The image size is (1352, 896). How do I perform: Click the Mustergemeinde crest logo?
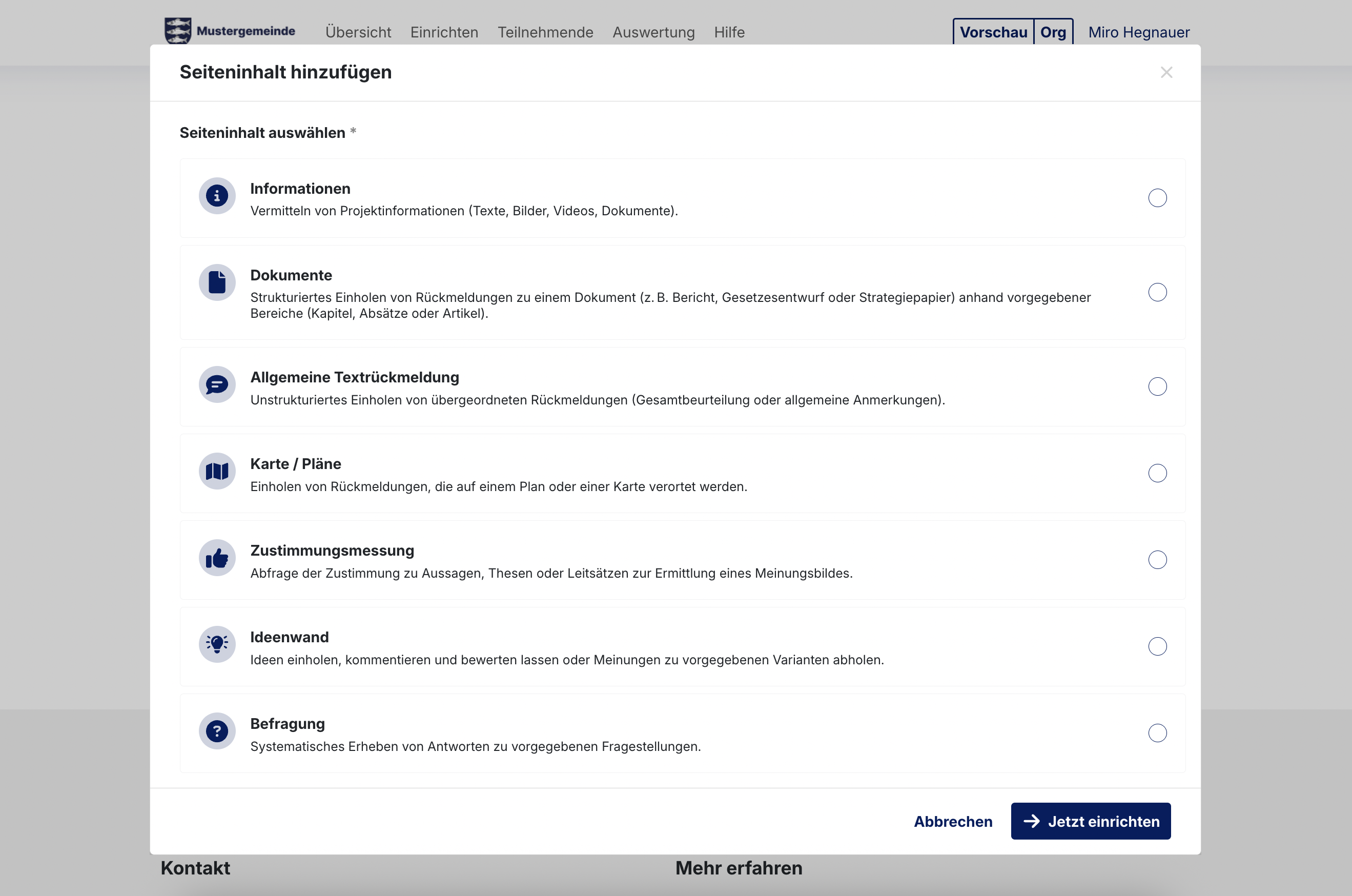click(x=178, y=31)
